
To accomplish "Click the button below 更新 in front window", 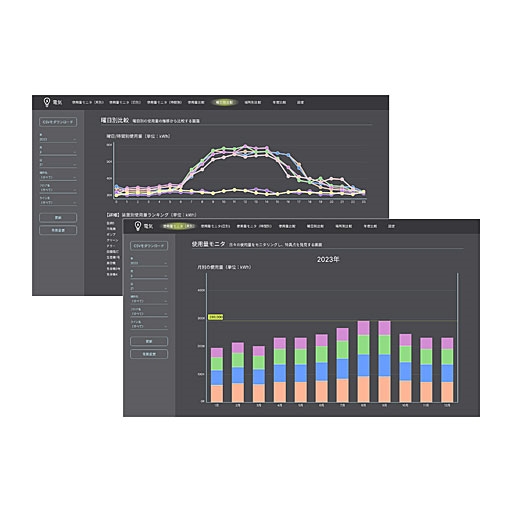I will click(149, 354).
